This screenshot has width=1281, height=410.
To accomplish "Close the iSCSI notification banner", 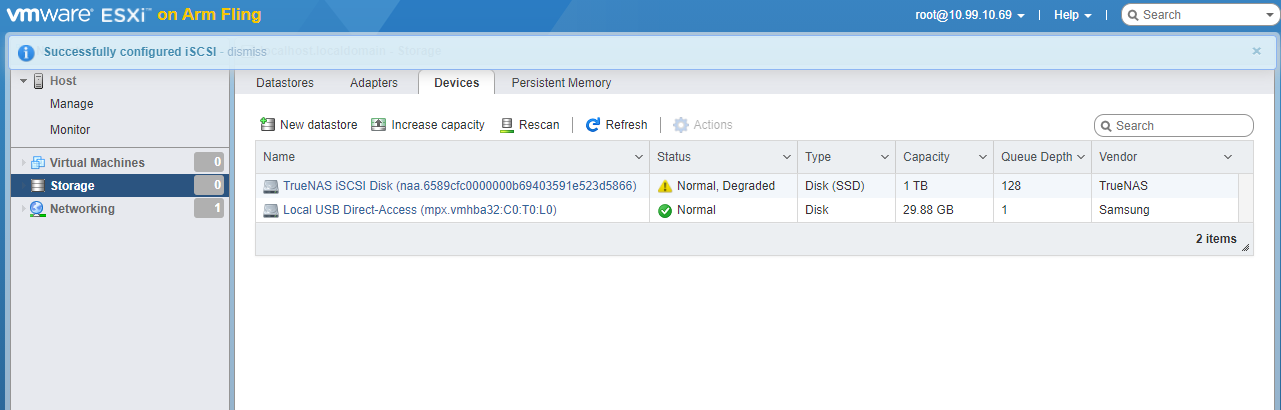I will click(x=1257, y=51).
